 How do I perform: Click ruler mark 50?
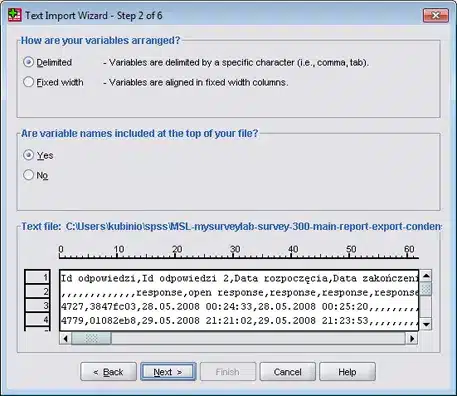[x=351, y=249]
